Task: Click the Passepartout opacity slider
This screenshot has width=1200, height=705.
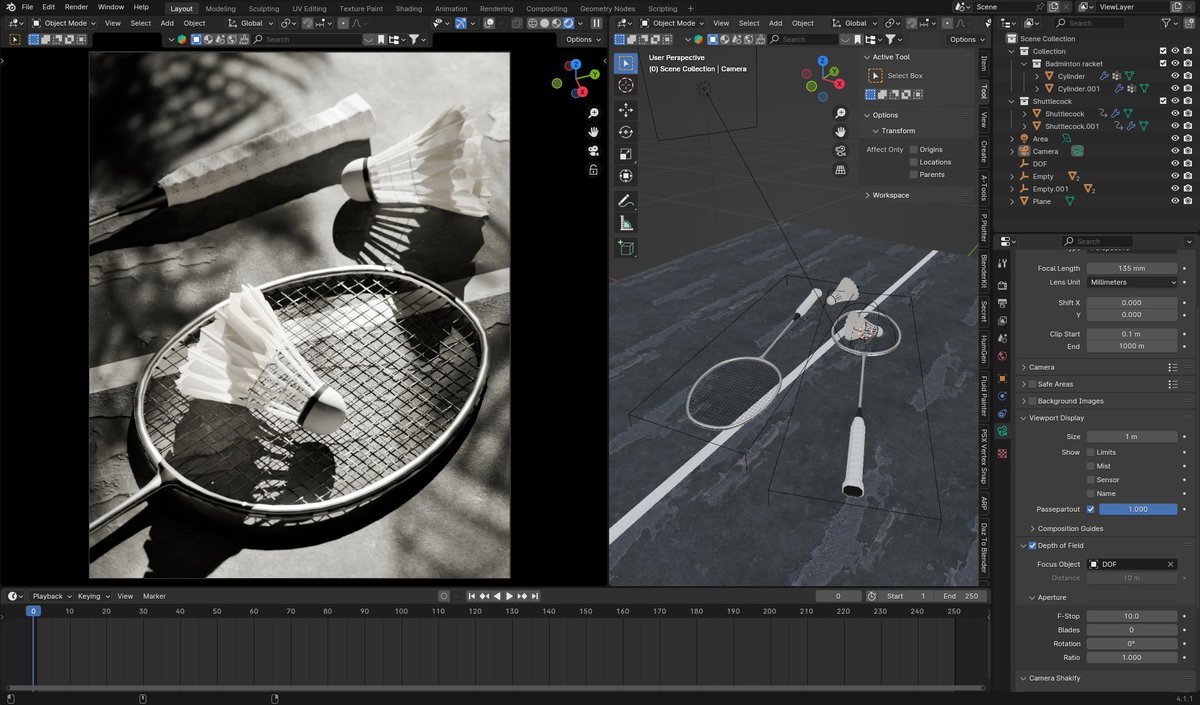Action: (x=1138, y=509)
